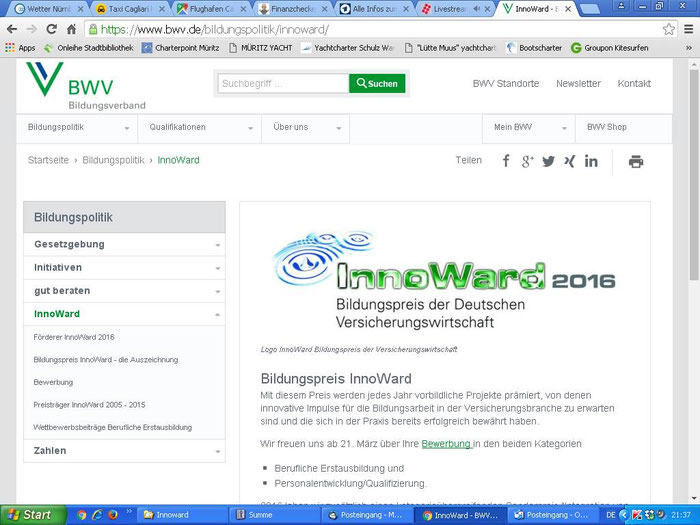The image size is (700, 525).
Task: Open Über uns navigation dropdown
Action: tap(305, 128)
